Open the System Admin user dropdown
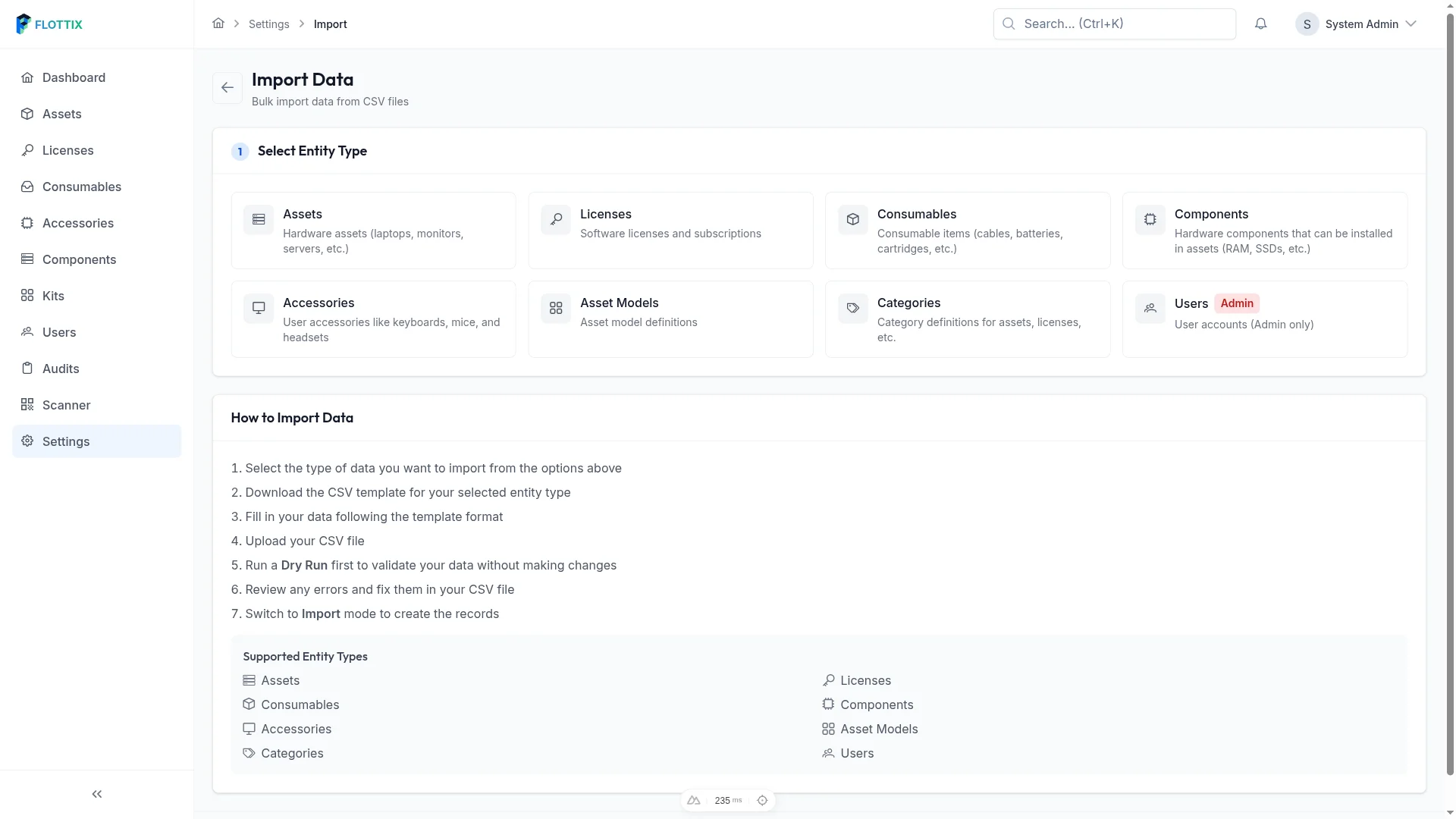Image resolution: width=1456 pixels, height=819 pixels. click(1356, 24)
